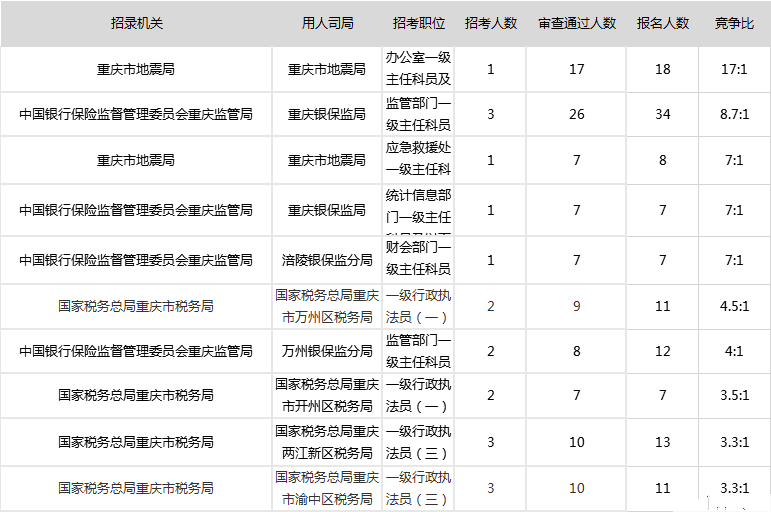Click the 办公室一级主任科员及 position cell
The image size is (771, 512).
418,69
